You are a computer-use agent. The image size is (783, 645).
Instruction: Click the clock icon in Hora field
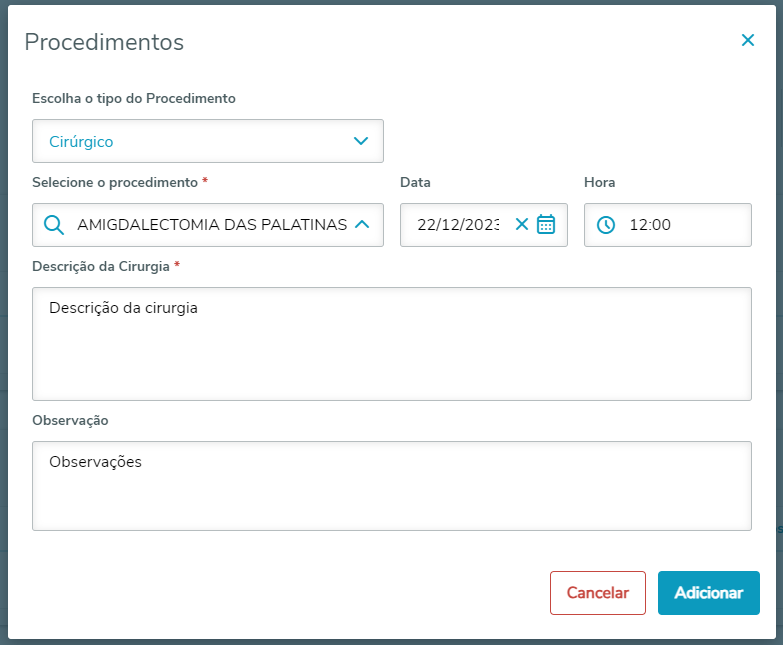click(x=606, y=225)
